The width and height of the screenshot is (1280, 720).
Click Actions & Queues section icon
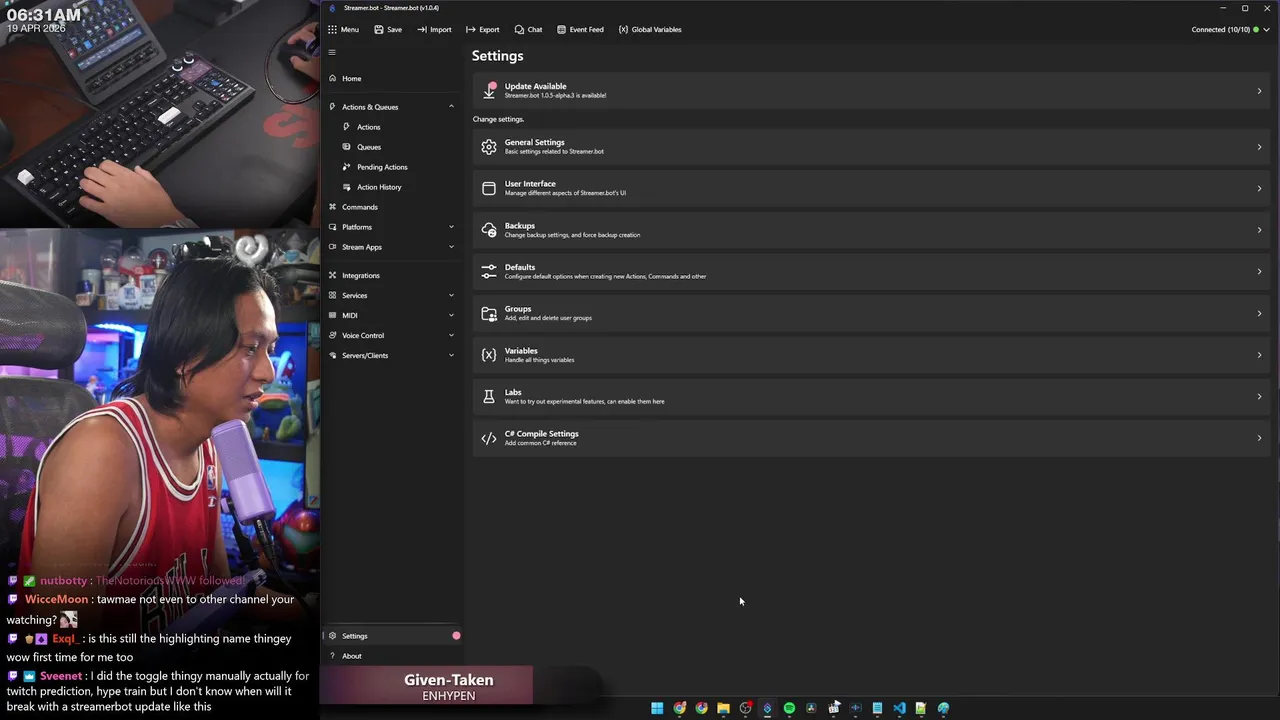332,107
